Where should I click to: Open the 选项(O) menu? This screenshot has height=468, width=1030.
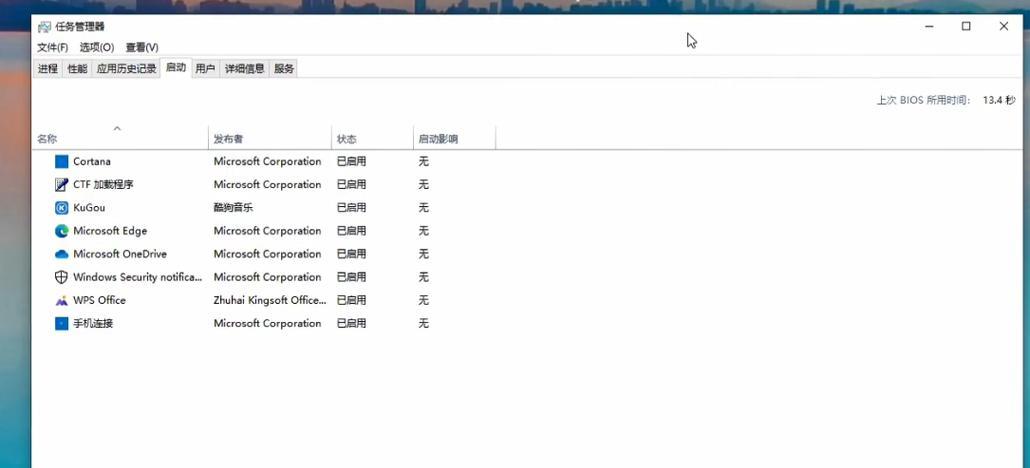97,47
